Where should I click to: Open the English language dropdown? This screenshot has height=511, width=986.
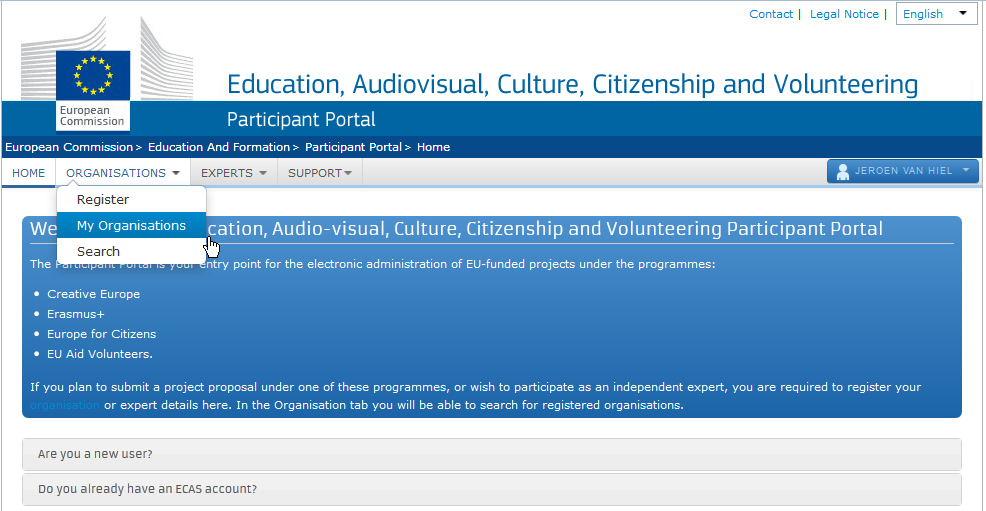click(936, 14)
